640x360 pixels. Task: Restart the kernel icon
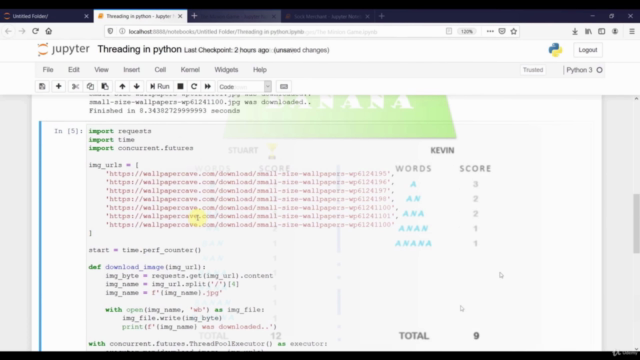pyautogui.click(x=194, y=87)
